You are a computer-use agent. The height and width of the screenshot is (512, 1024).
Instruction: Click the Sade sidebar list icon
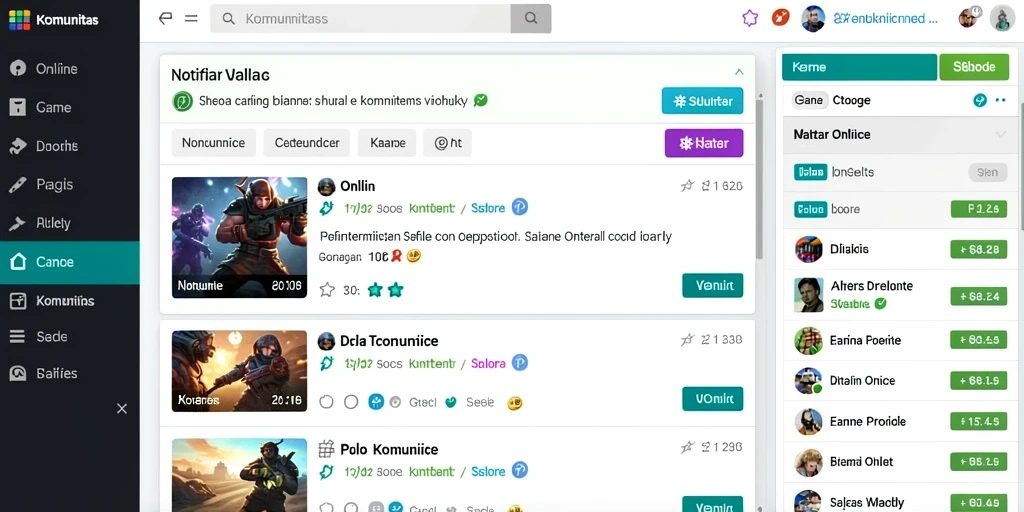pos(18,336)
